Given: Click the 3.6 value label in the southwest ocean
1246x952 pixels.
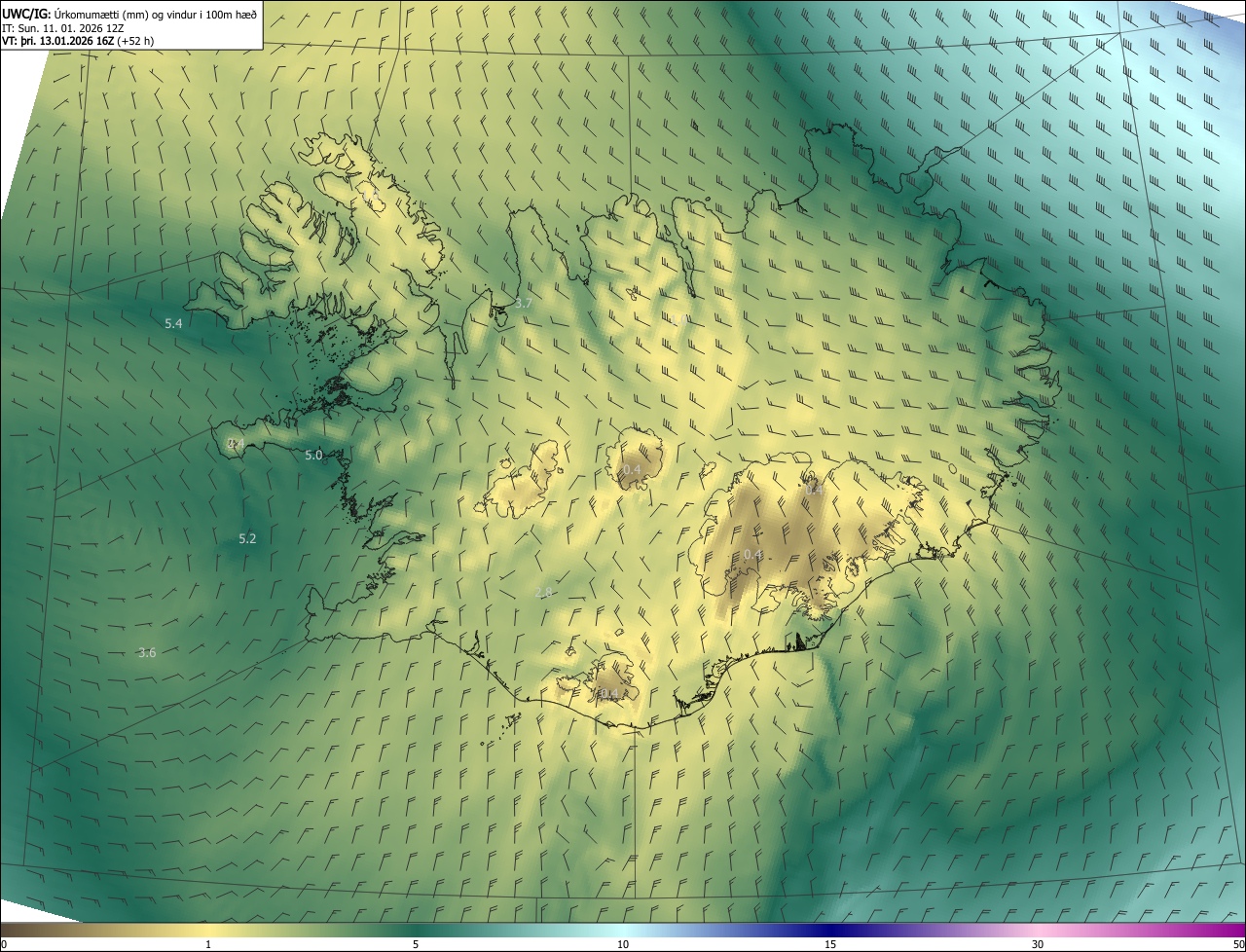Looking at the screenshot, I should tap(147, 652).
